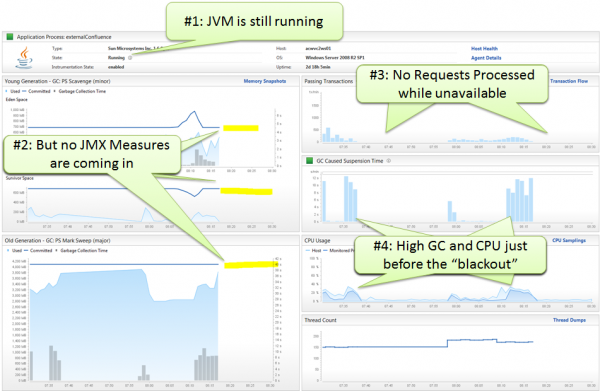Open the Host Health link
The width and height of the screenshot is (600, 391).
484,49
